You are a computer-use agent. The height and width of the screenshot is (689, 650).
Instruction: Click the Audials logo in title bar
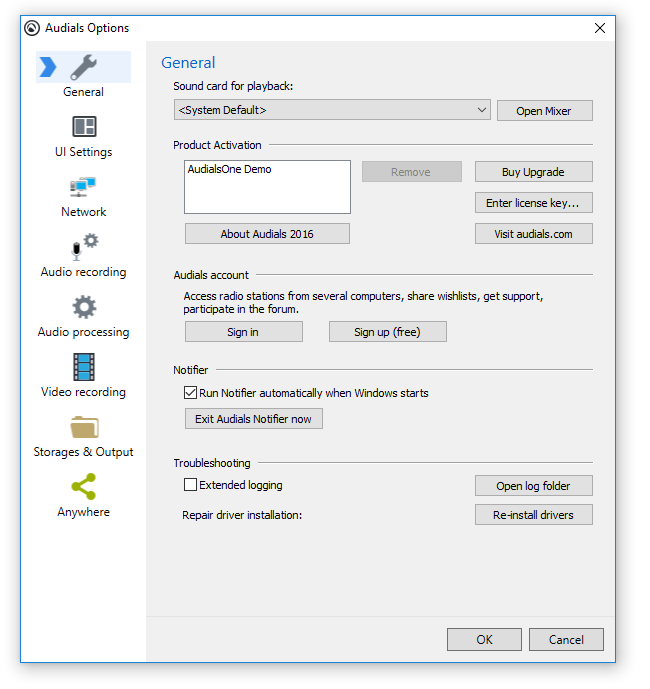(x=32, y=28)
